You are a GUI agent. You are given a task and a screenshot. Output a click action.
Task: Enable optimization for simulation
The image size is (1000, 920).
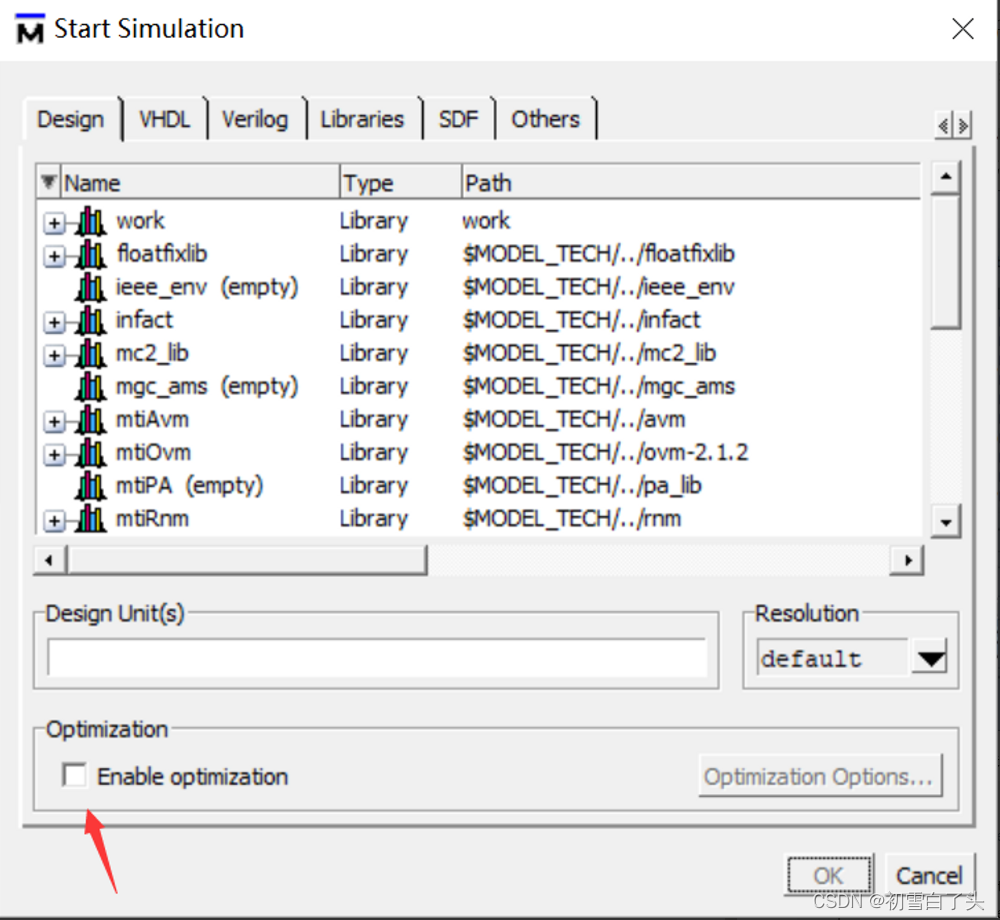(73, 774)
